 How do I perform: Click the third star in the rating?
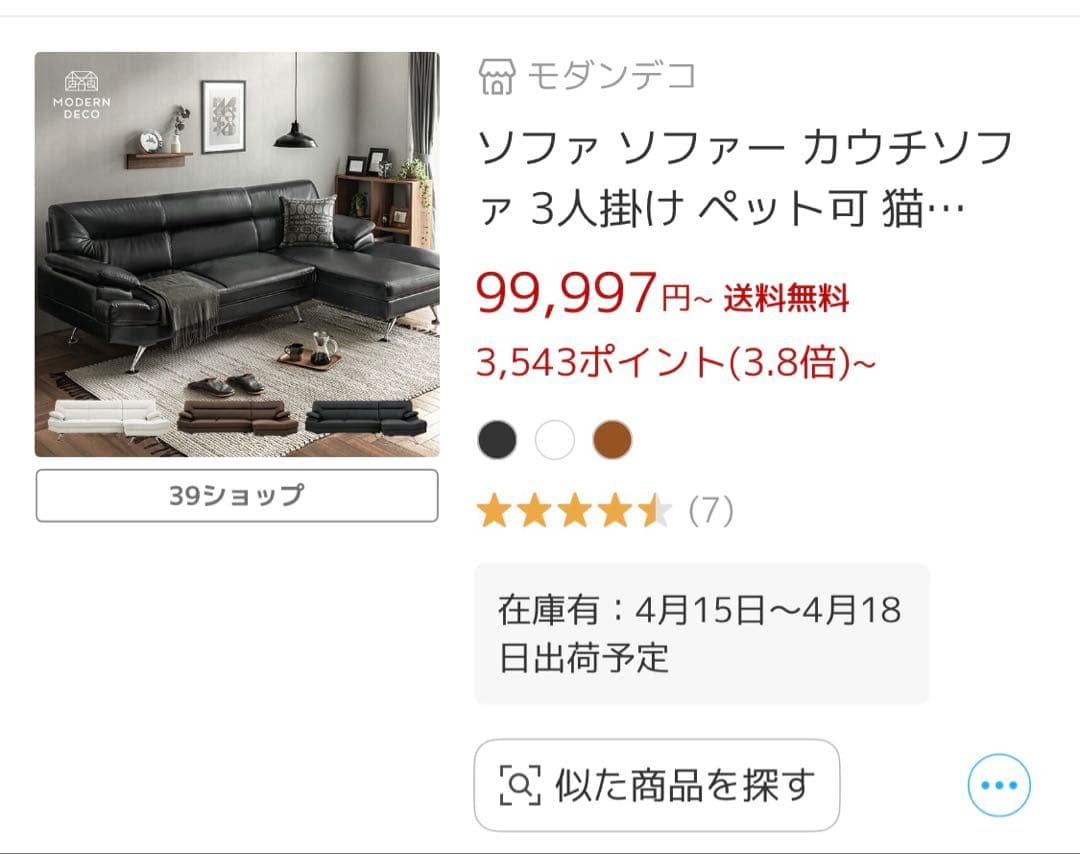[574, 510]
